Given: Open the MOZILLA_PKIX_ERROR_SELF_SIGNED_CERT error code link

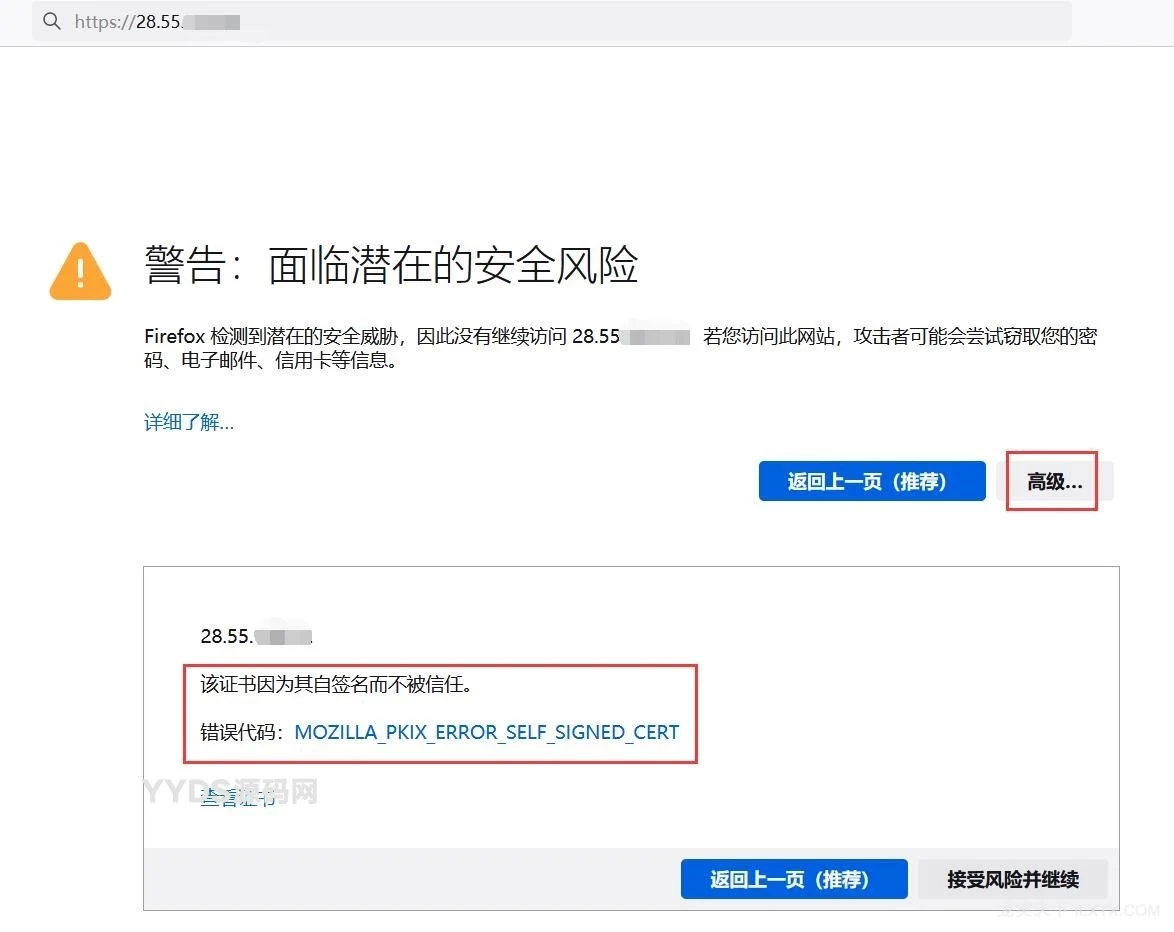Looking at the screenshot, I should pyautogui.click(x=487, y=732).
